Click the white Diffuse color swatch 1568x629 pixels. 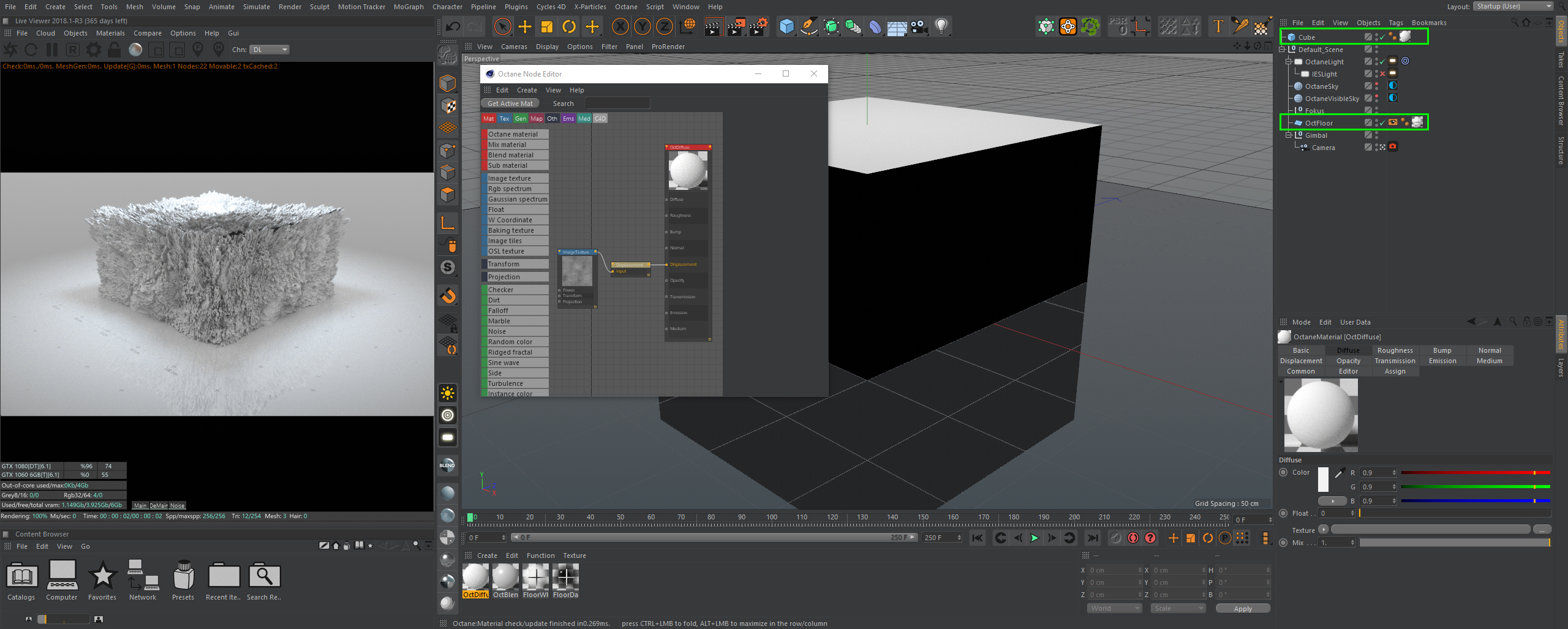[x=1323, y=480]
